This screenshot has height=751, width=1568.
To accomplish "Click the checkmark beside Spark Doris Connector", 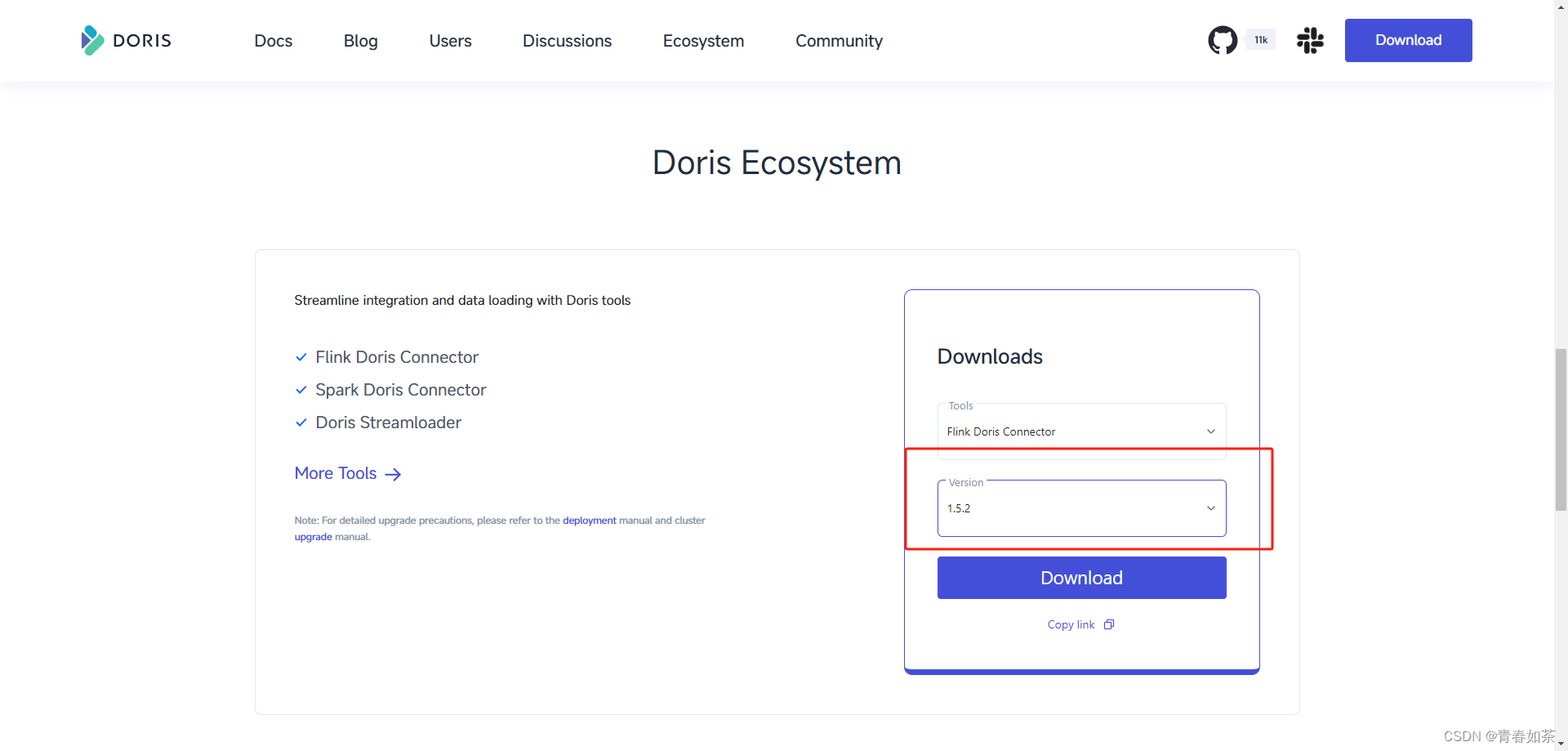I will 301,390.
